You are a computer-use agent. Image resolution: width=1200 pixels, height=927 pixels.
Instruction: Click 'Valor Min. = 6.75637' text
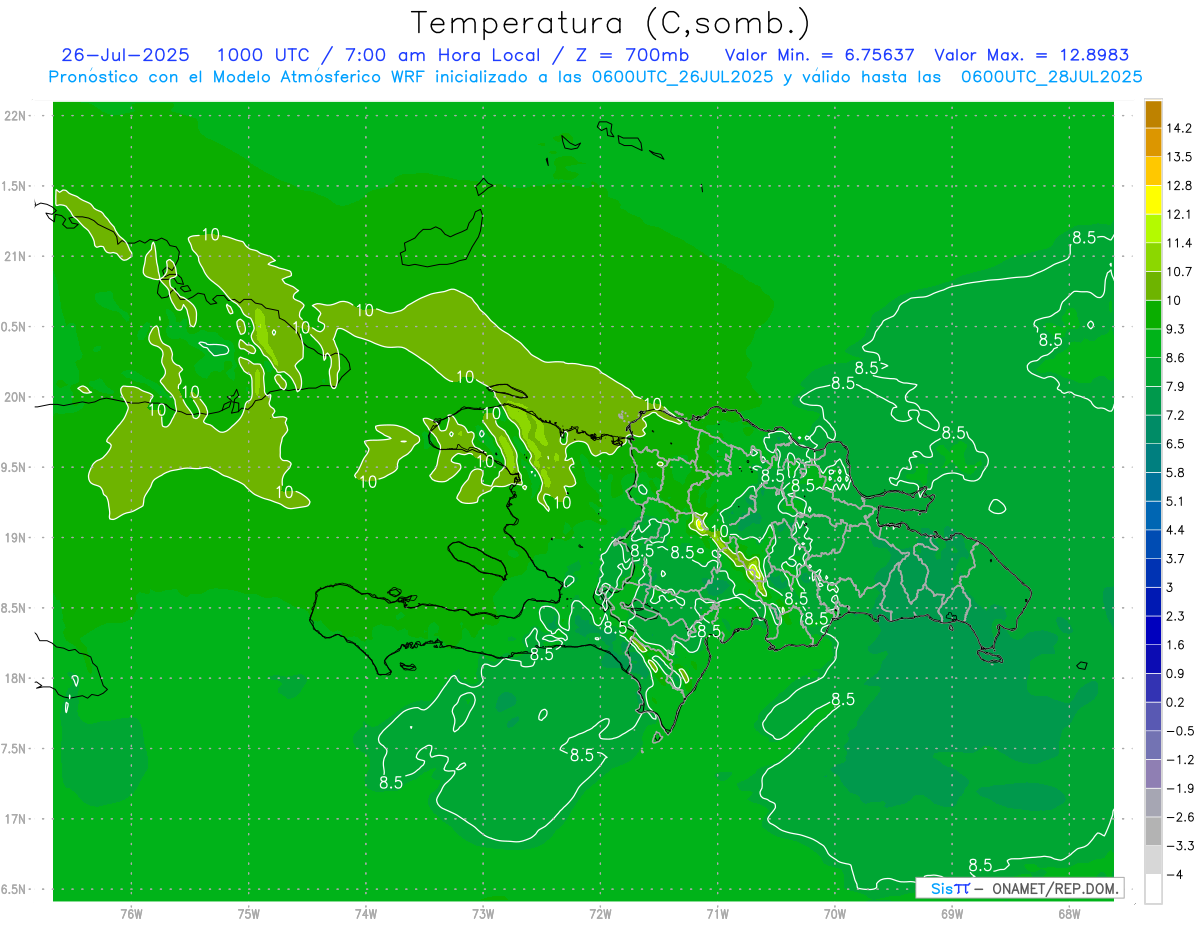(820, 55)
